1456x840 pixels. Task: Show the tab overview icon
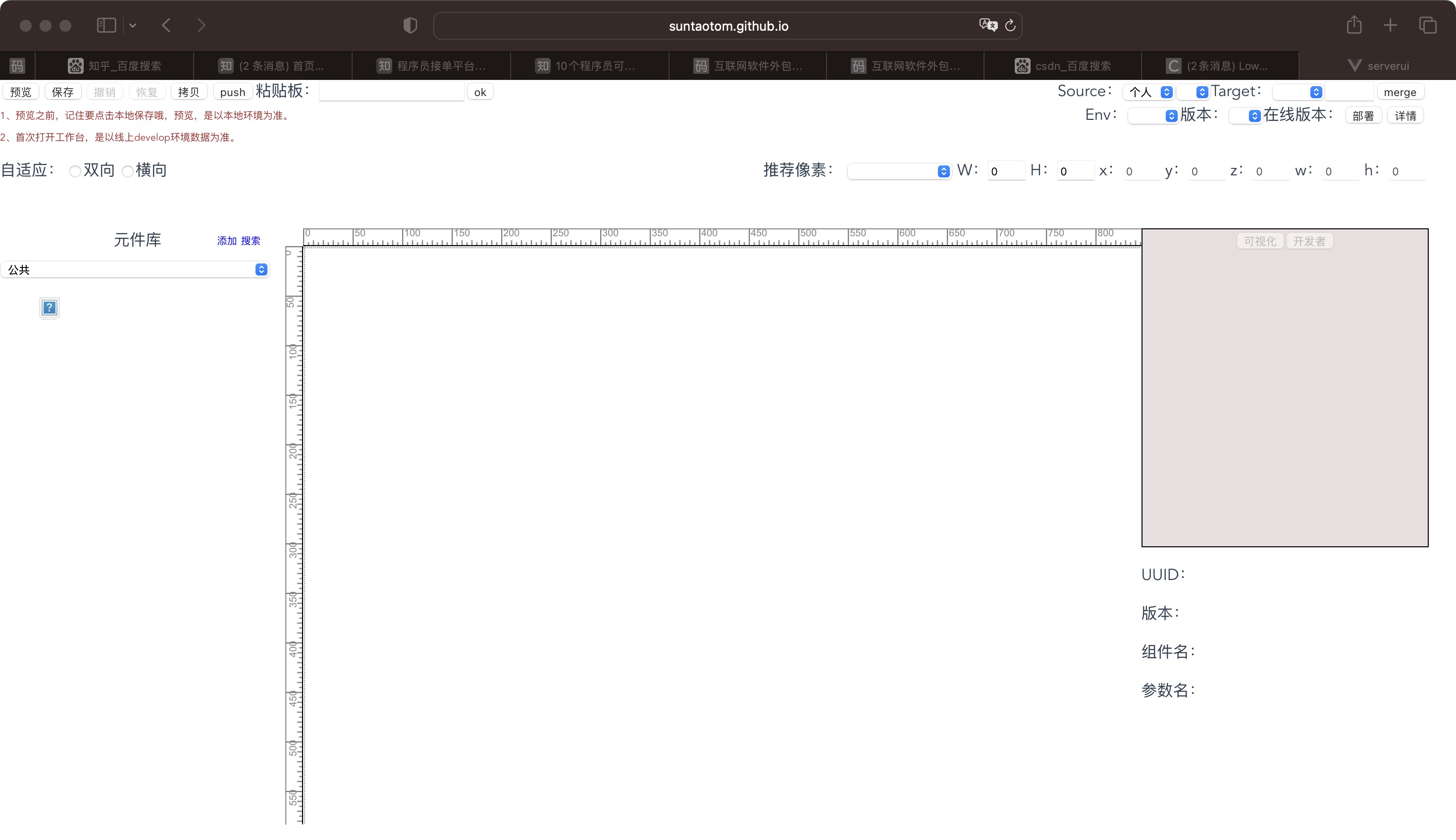click(1428, 25)
